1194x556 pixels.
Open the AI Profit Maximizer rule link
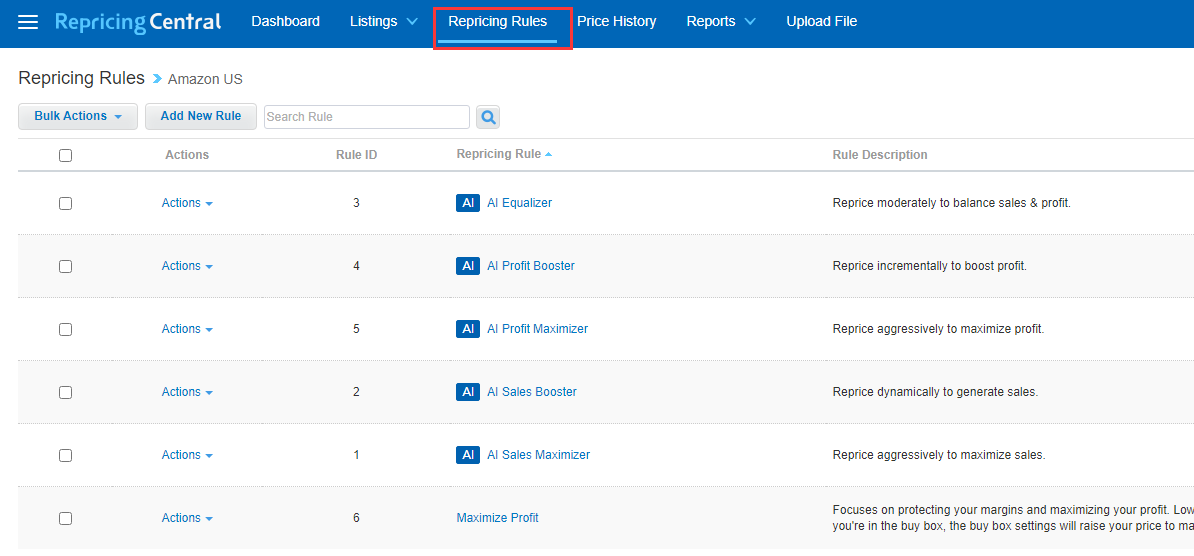[538, 329]
